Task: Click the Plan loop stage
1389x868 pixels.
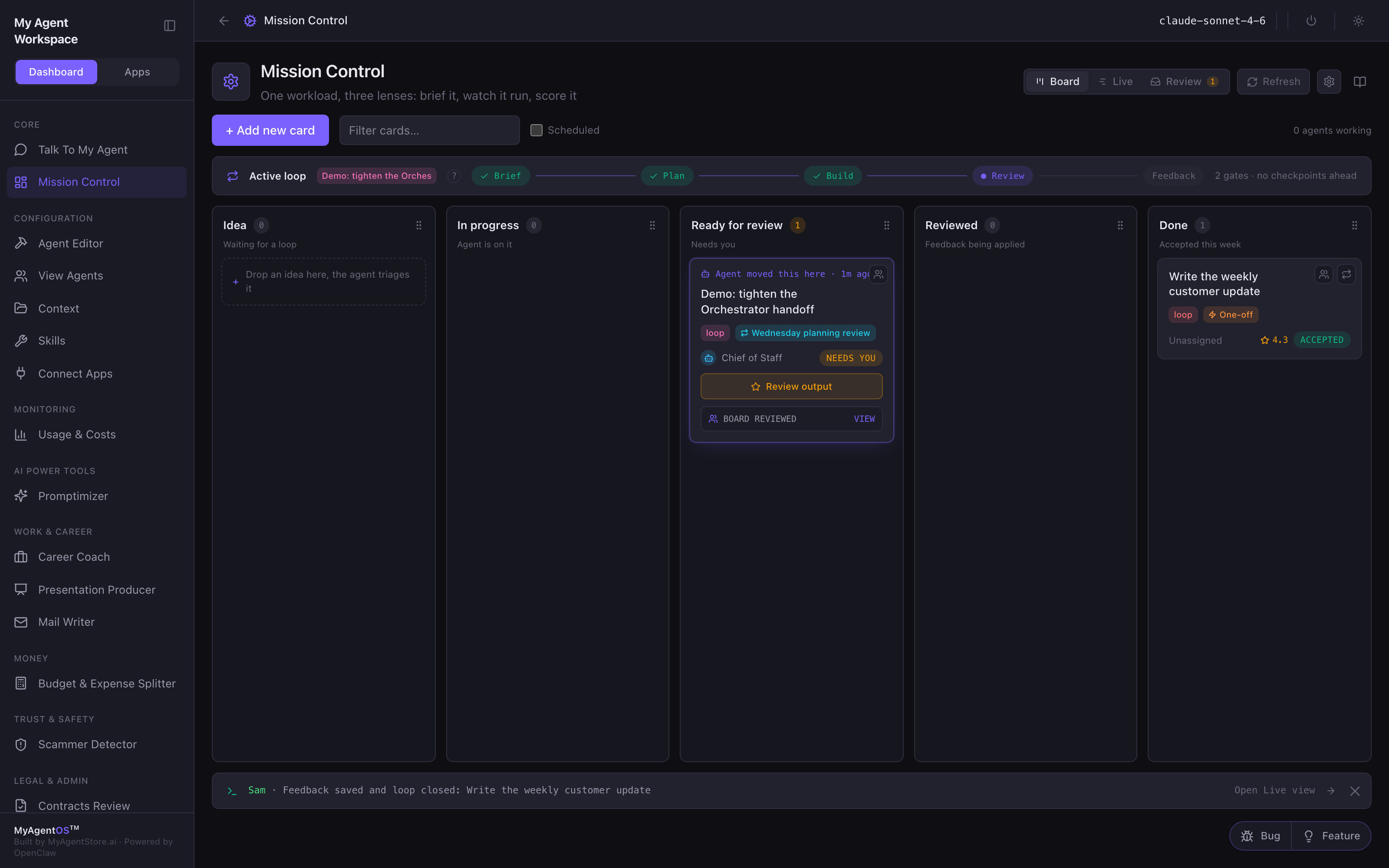Action: (666, 176)
